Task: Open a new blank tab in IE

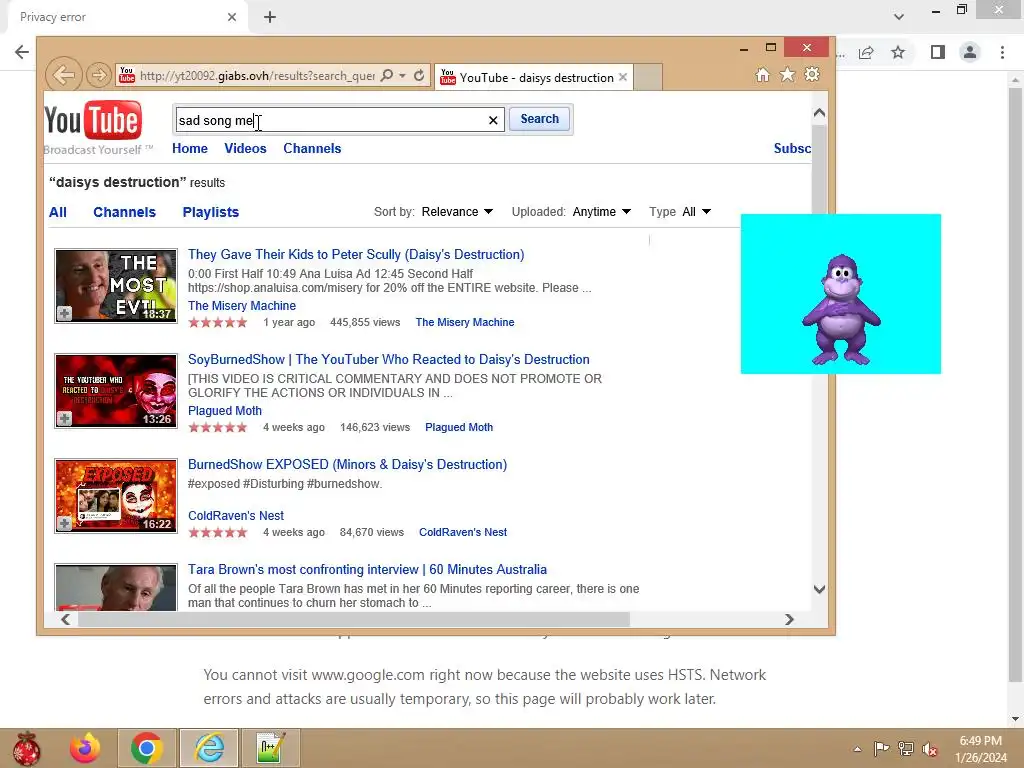Action: click(648, 77)
